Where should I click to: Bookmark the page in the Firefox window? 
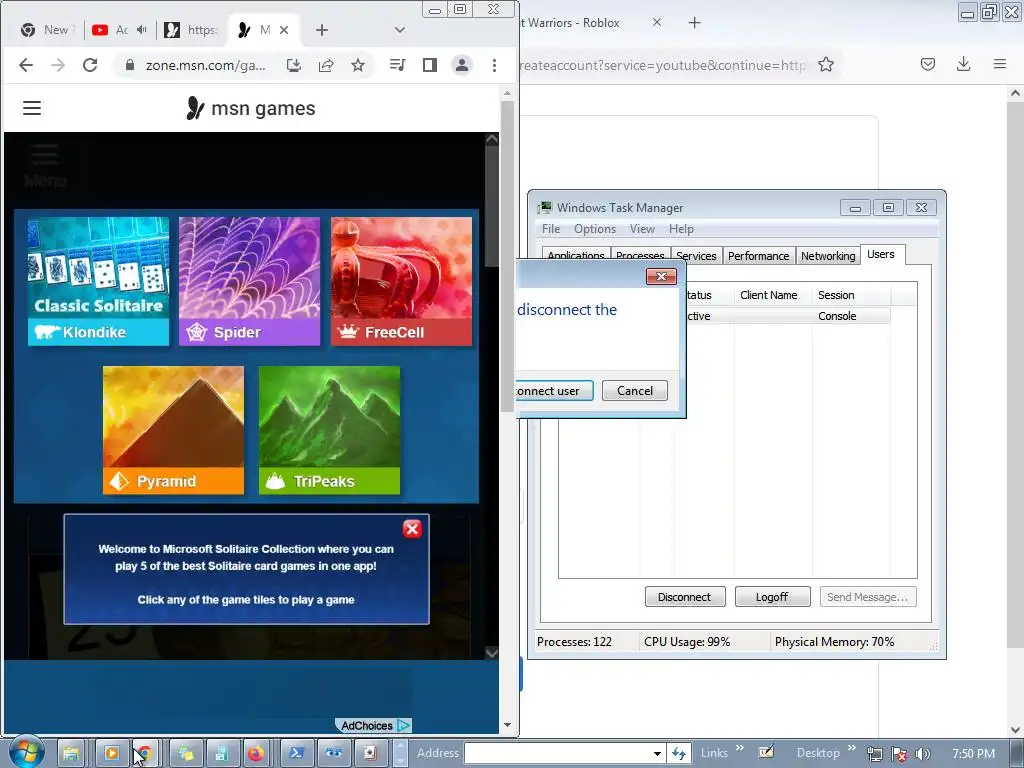(825, 65)
